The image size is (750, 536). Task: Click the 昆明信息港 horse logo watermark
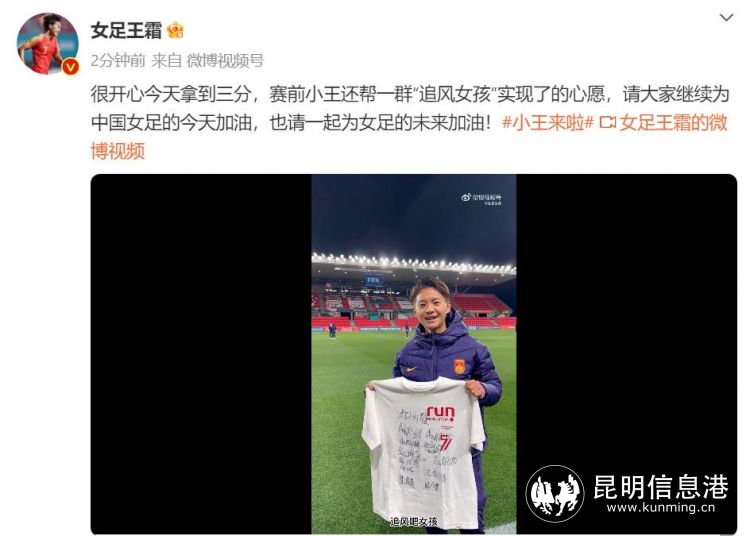(x=555, y=493)
